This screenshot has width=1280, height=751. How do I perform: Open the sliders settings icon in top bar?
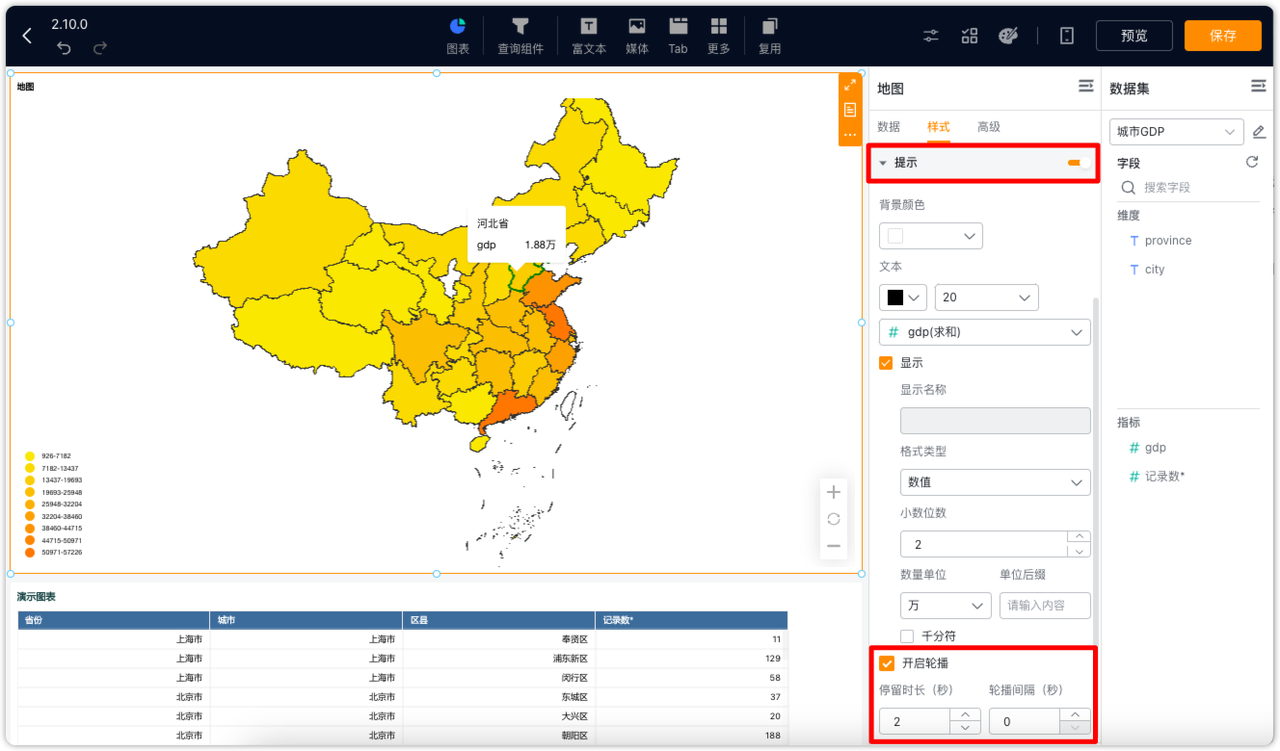[931, 36]
